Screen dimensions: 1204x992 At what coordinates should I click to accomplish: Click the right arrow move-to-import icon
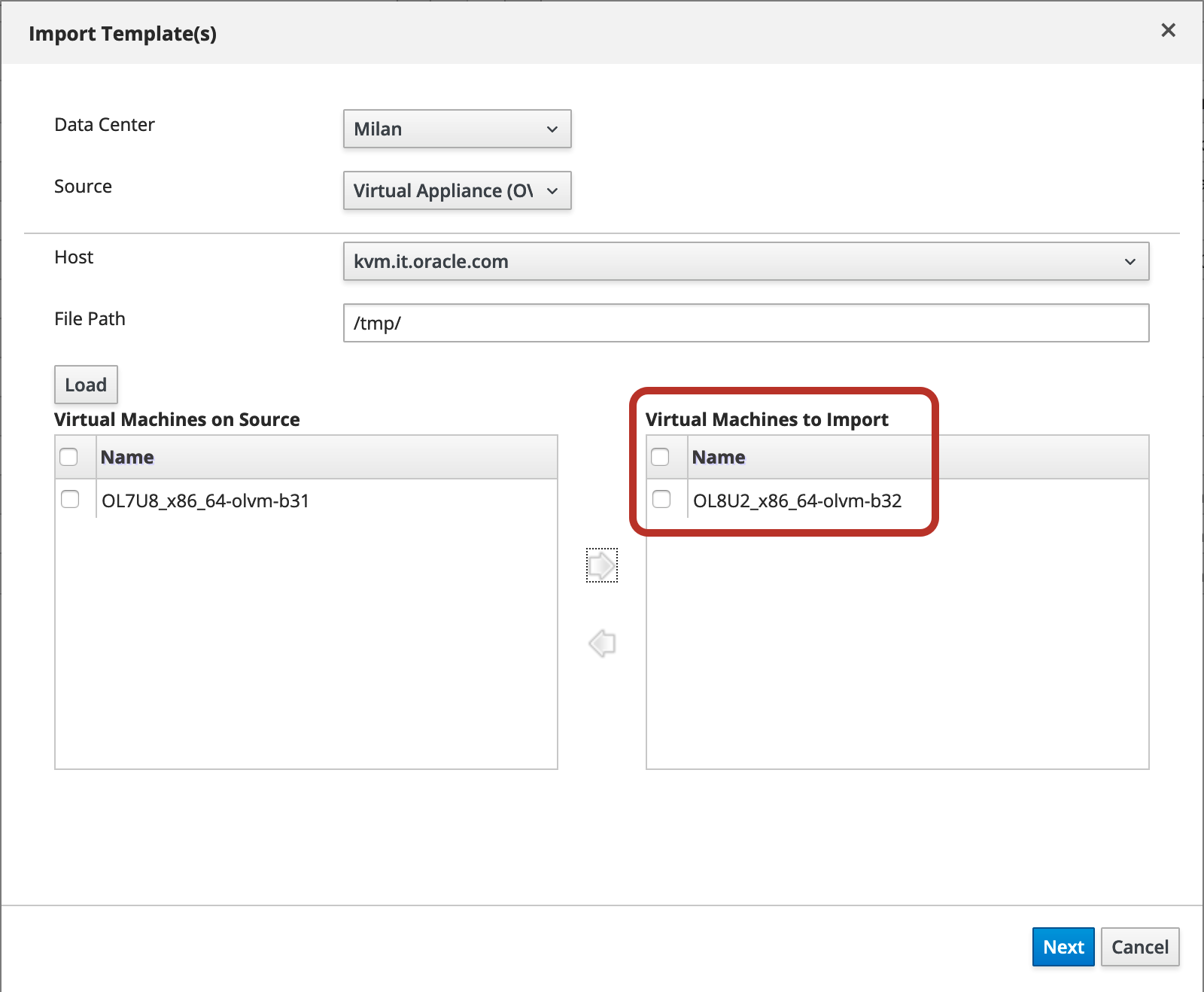tap(601, 565)
